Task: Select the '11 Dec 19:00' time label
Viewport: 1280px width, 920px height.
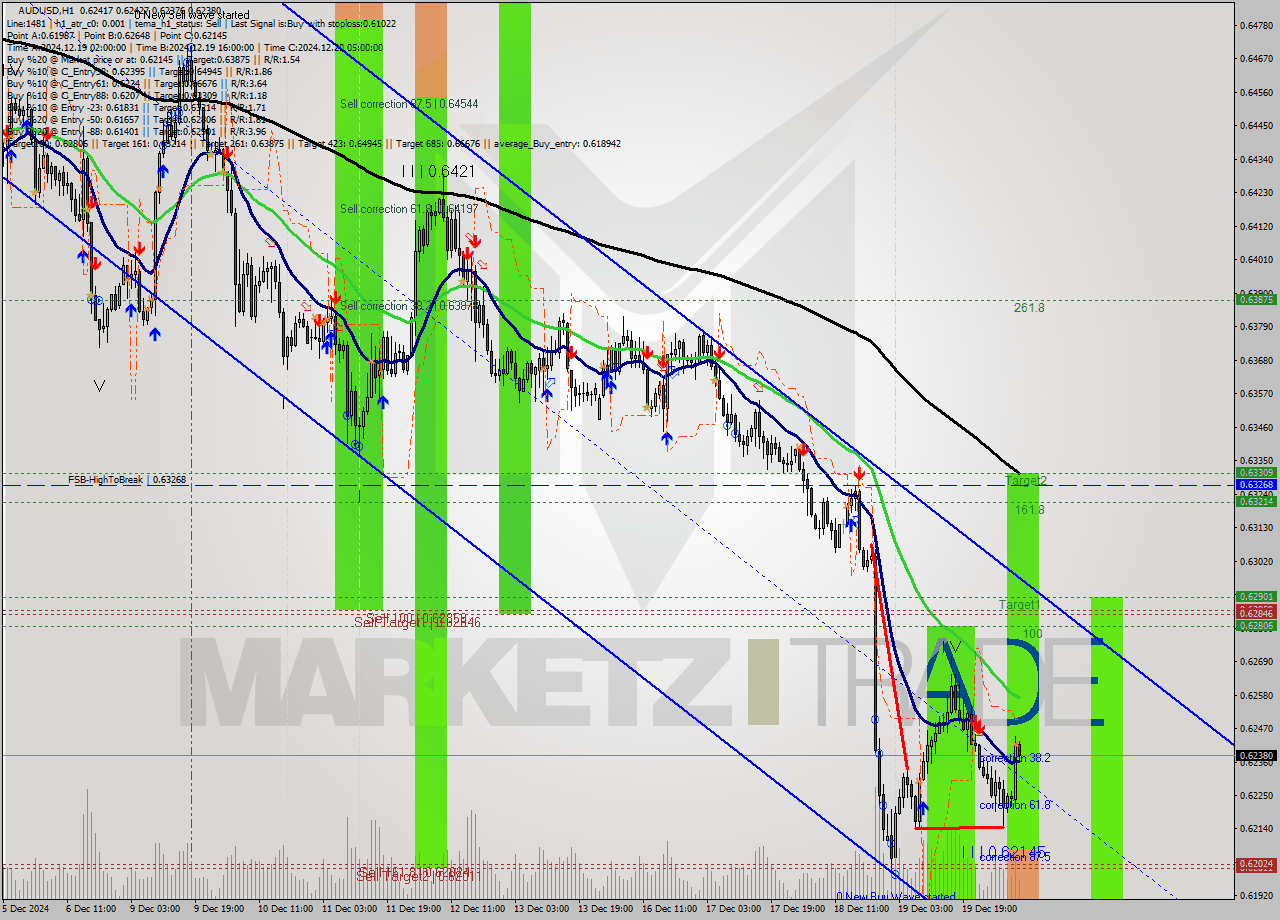Action: pyautogui.click(x=413, y=910)
